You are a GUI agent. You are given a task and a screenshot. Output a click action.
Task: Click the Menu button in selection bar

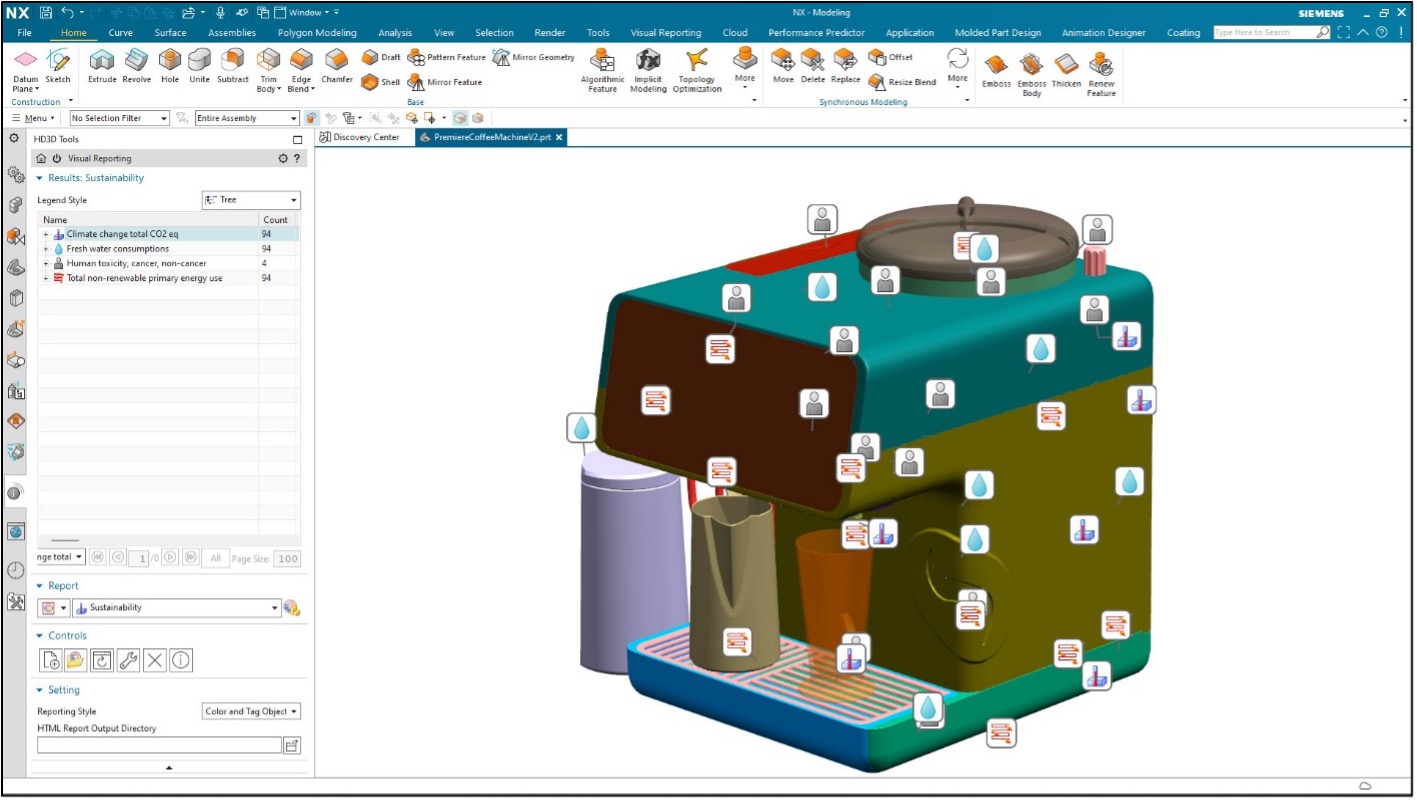pyautogui.click(x=34, y=118)
